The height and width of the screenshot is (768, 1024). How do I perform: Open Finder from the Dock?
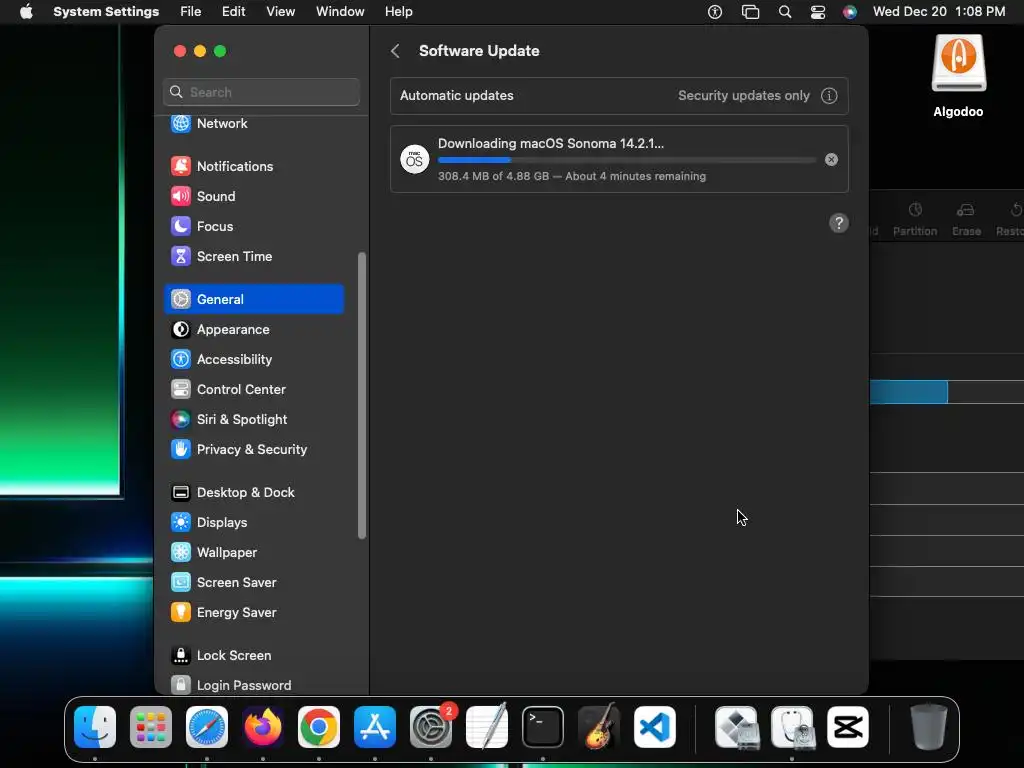coord(95,727)
